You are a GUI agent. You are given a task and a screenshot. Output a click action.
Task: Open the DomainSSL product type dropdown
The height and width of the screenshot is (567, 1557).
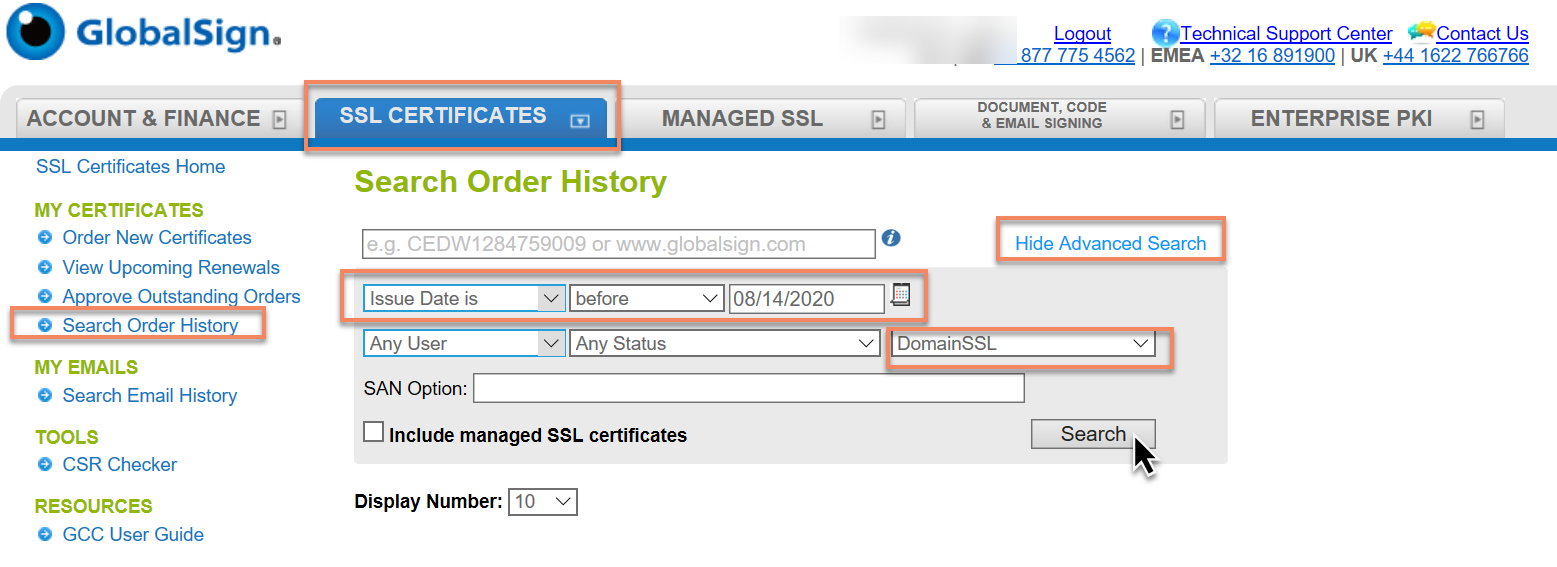[x=1022, y=343]
